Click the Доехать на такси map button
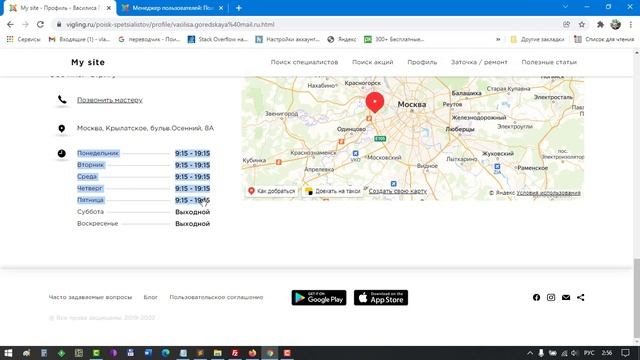This screenshot has width=640, height=360. pyautogui.click(x=333, y=191)
